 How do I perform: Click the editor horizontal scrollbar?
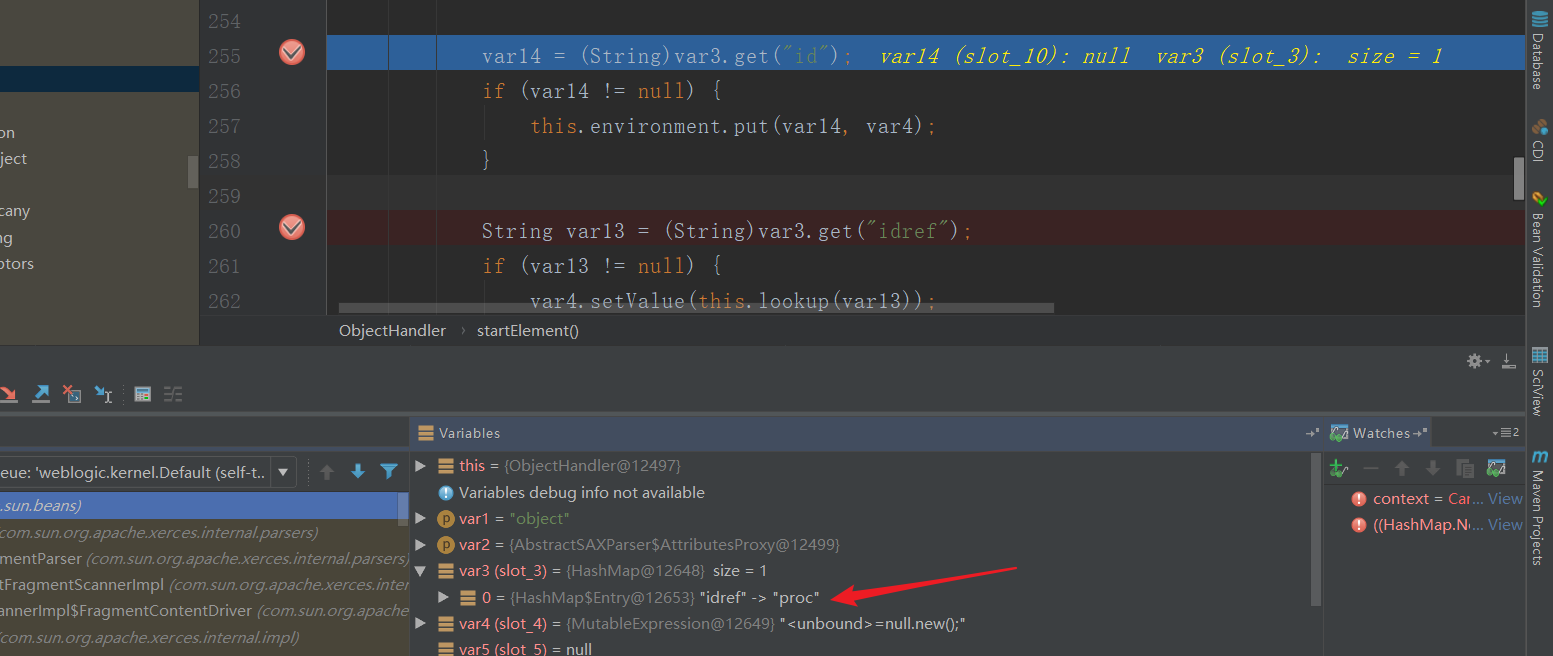(696, 308)
